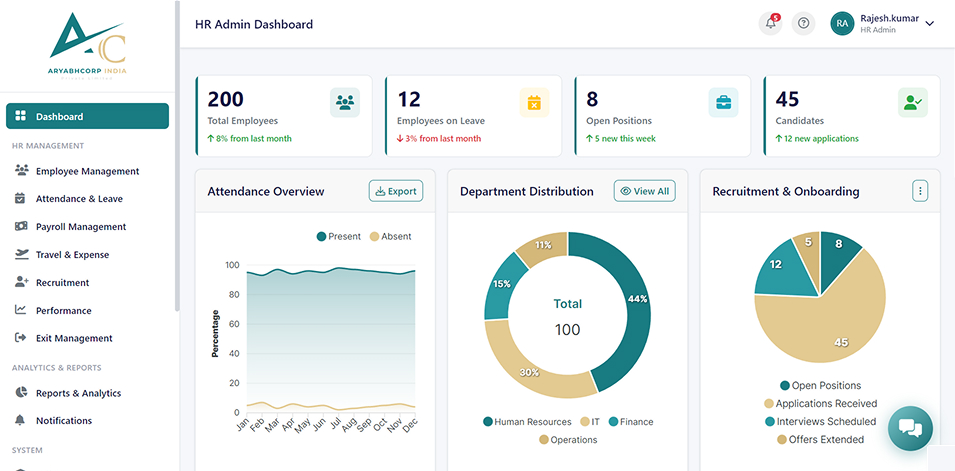Click the Employees on Leave calendar icon
Viewport: 955px width, 471px height.
534,102
